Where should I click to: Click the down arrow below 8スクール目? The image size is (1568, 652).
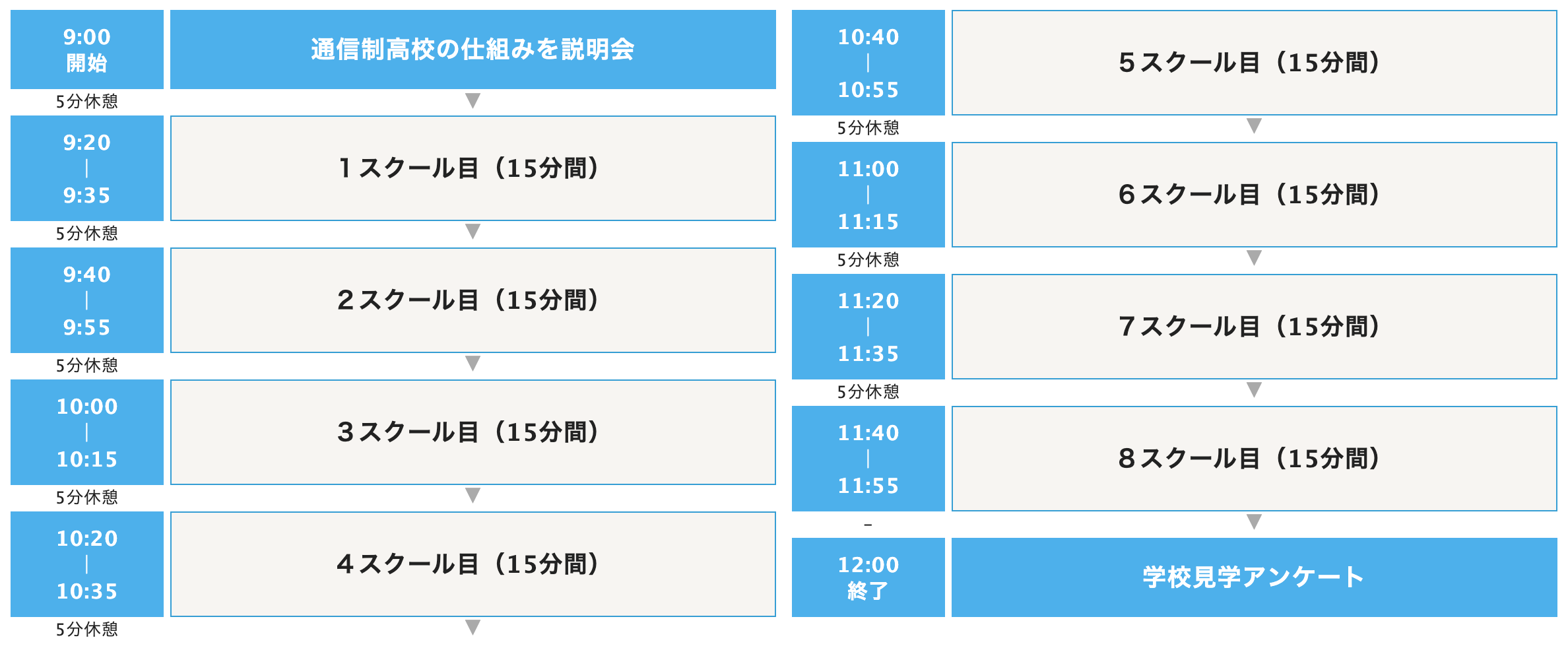[1254, 521]
